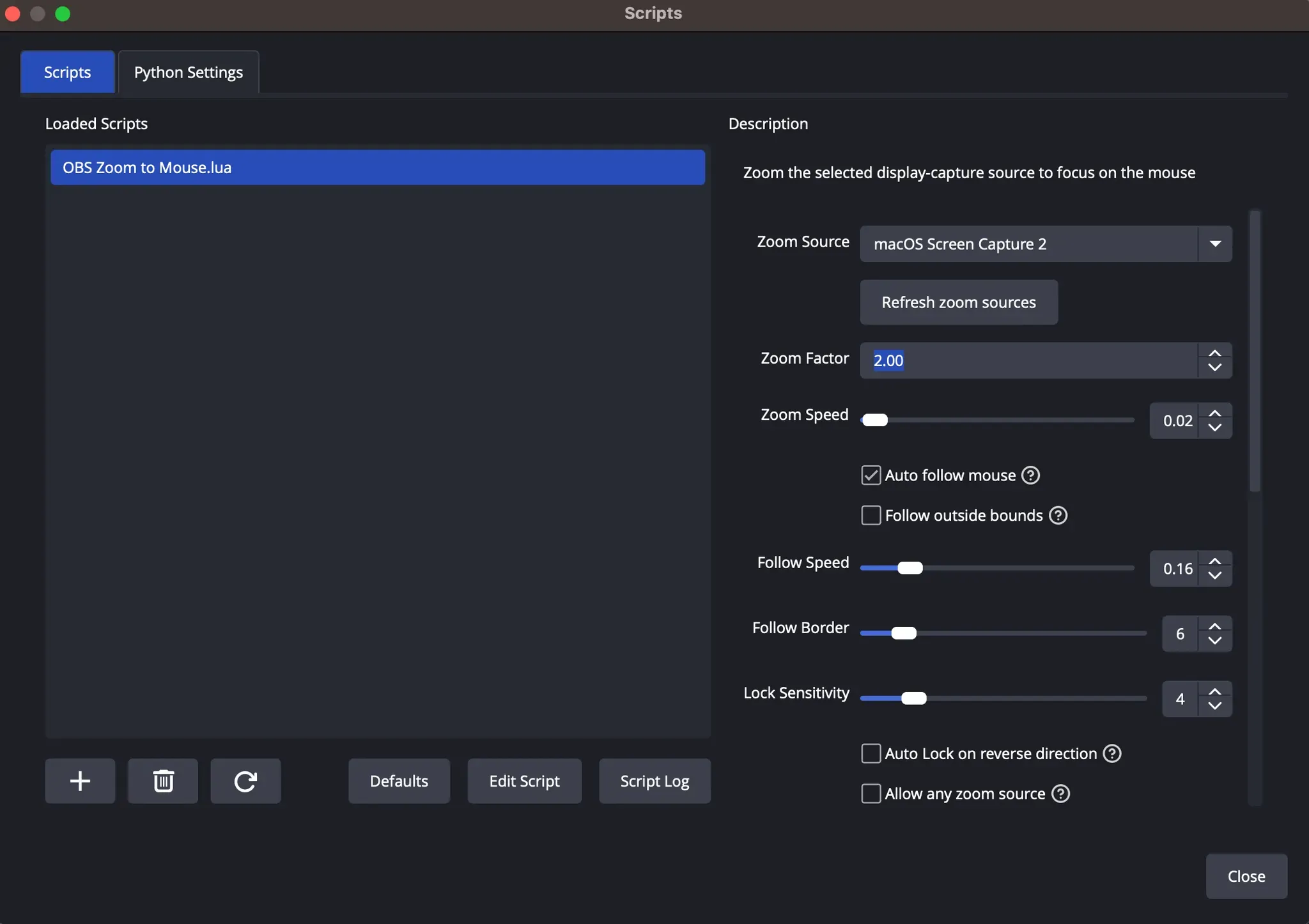Increase Lock Sensitivity with up arrow
The width and height of the screenshot is (1309, 924).
(x=1215, y=692)
